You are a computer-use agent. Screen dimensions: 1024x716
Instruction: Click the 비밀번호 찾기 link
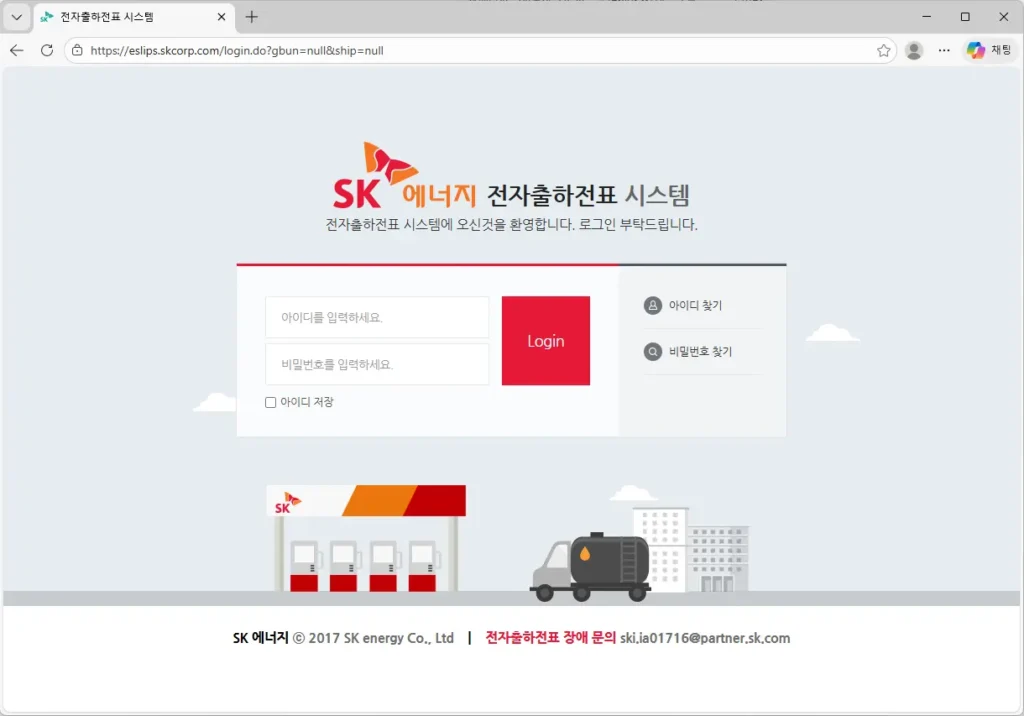click(700, 351)
